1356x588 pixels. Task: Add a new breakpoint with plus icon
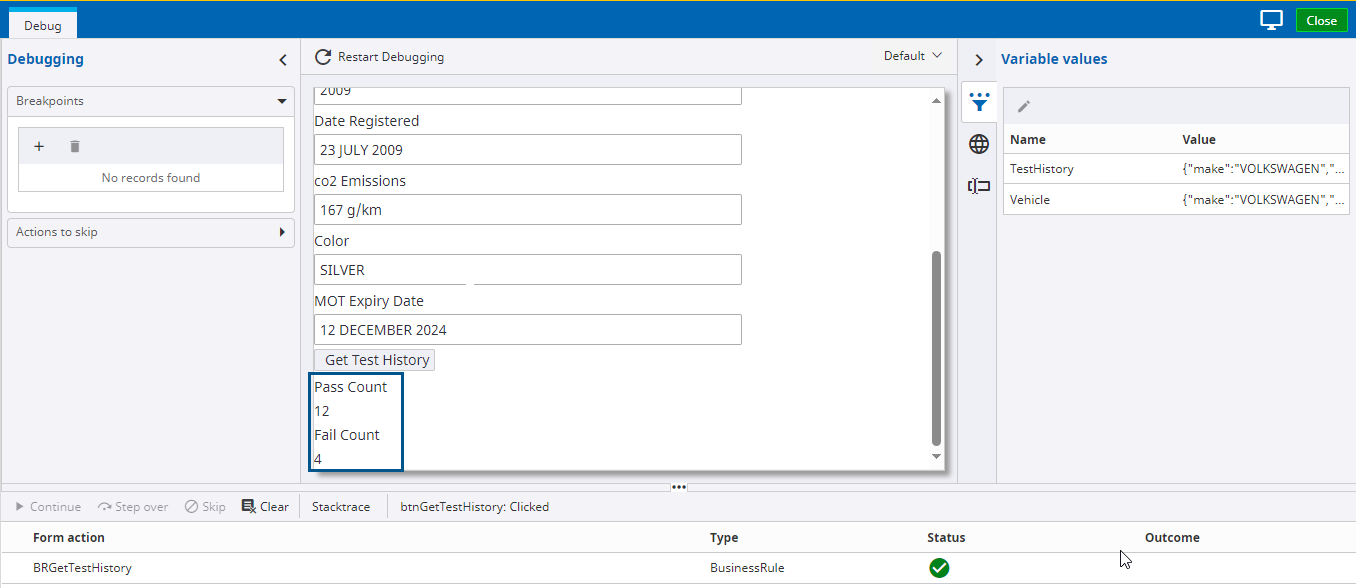pyautogui.click(x=39, y=146)
